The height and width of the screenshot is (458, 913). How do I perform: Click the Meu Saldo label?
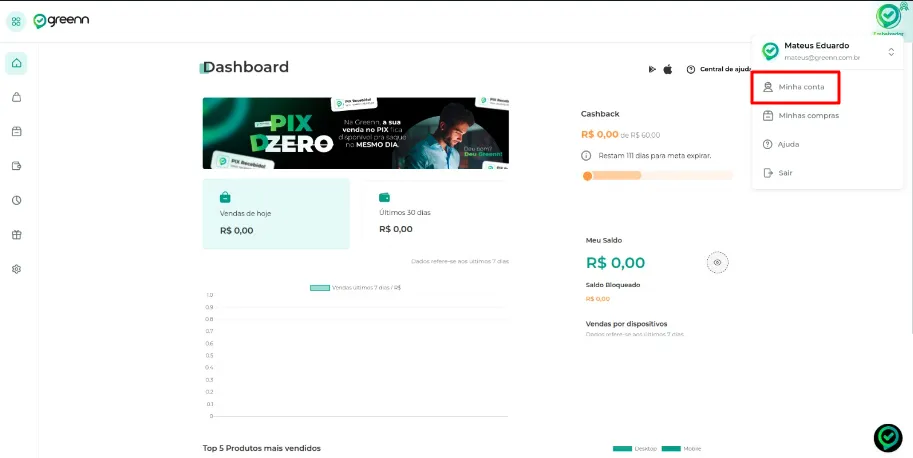(604, 240)
